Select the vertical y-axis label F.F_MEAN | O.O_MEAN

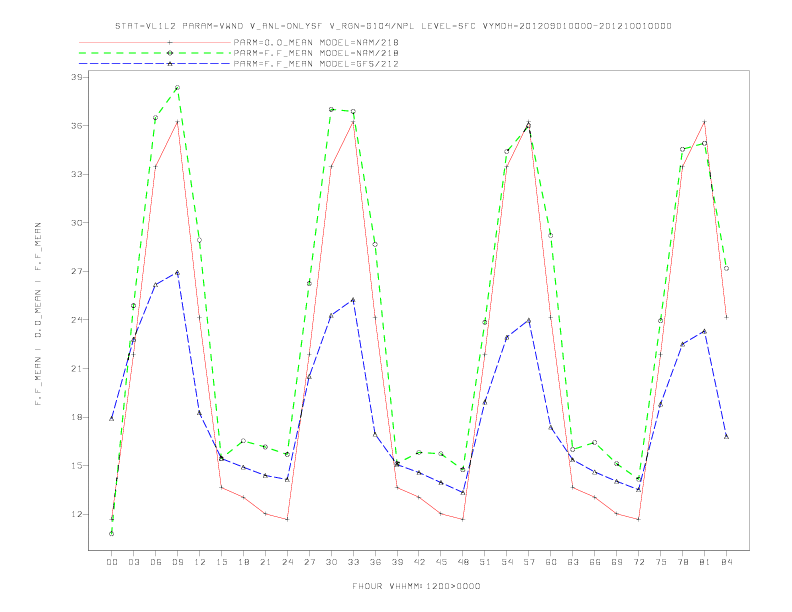click(x=38, y=314)
